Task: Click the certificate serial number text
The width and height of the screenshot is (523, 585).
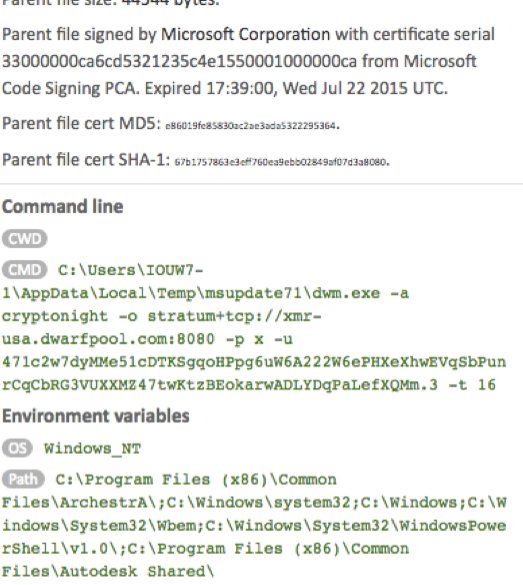Action: pos(179,61)
